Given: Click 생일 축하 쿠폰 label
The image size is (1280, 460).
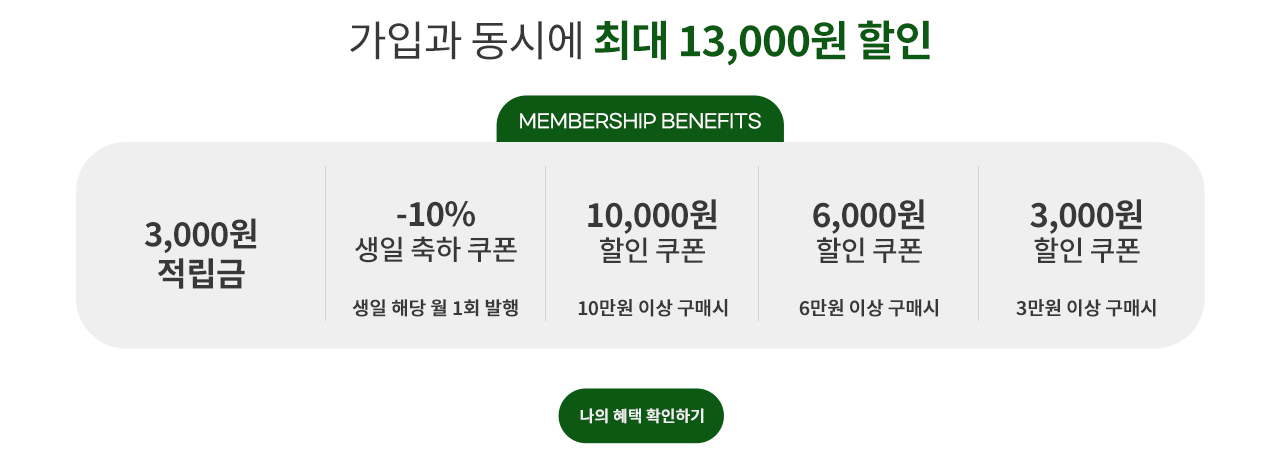Looking at the screenshot, I should click(x=436, y=249).
